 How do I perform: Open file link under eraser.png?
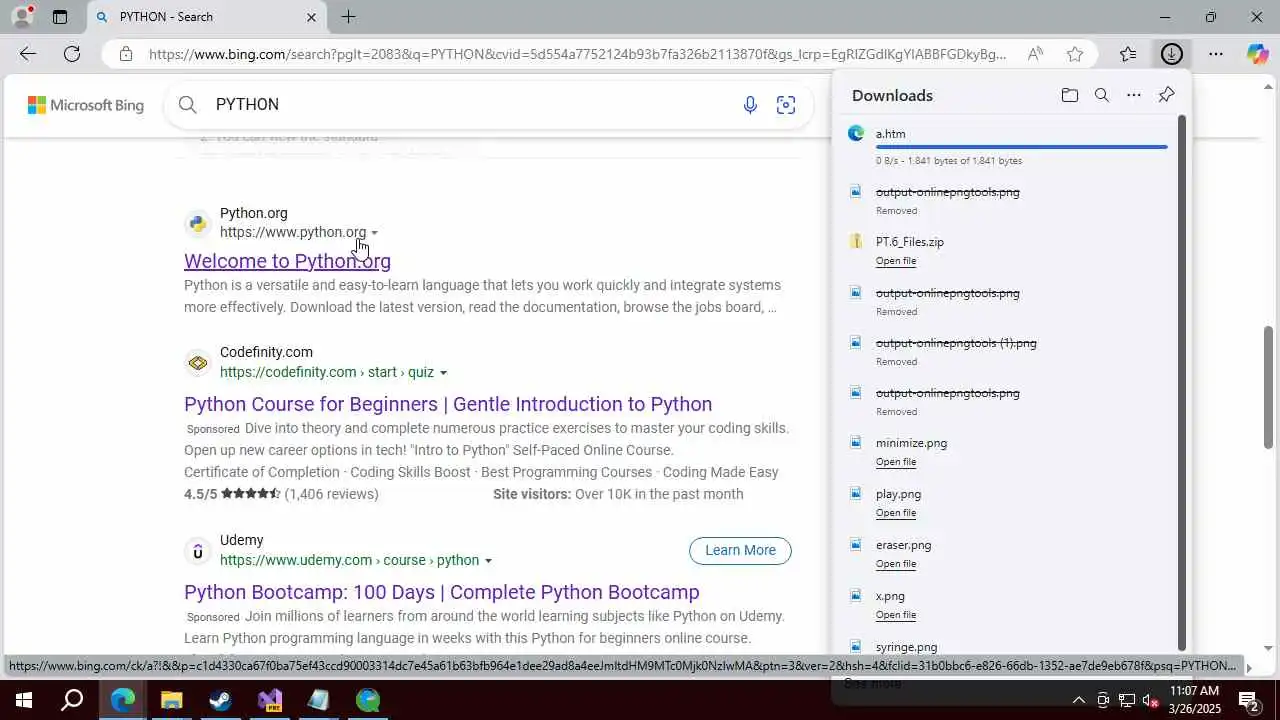896,564
